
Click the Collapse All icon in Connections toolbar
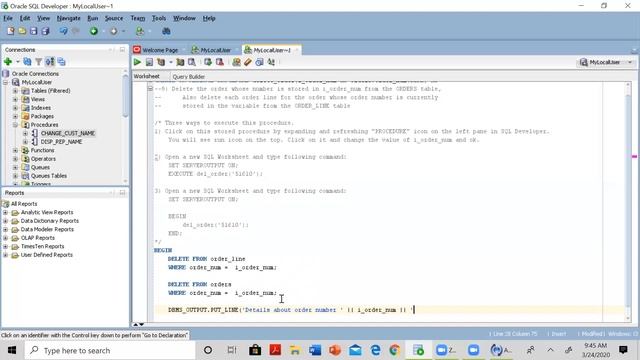coord(61,62)
